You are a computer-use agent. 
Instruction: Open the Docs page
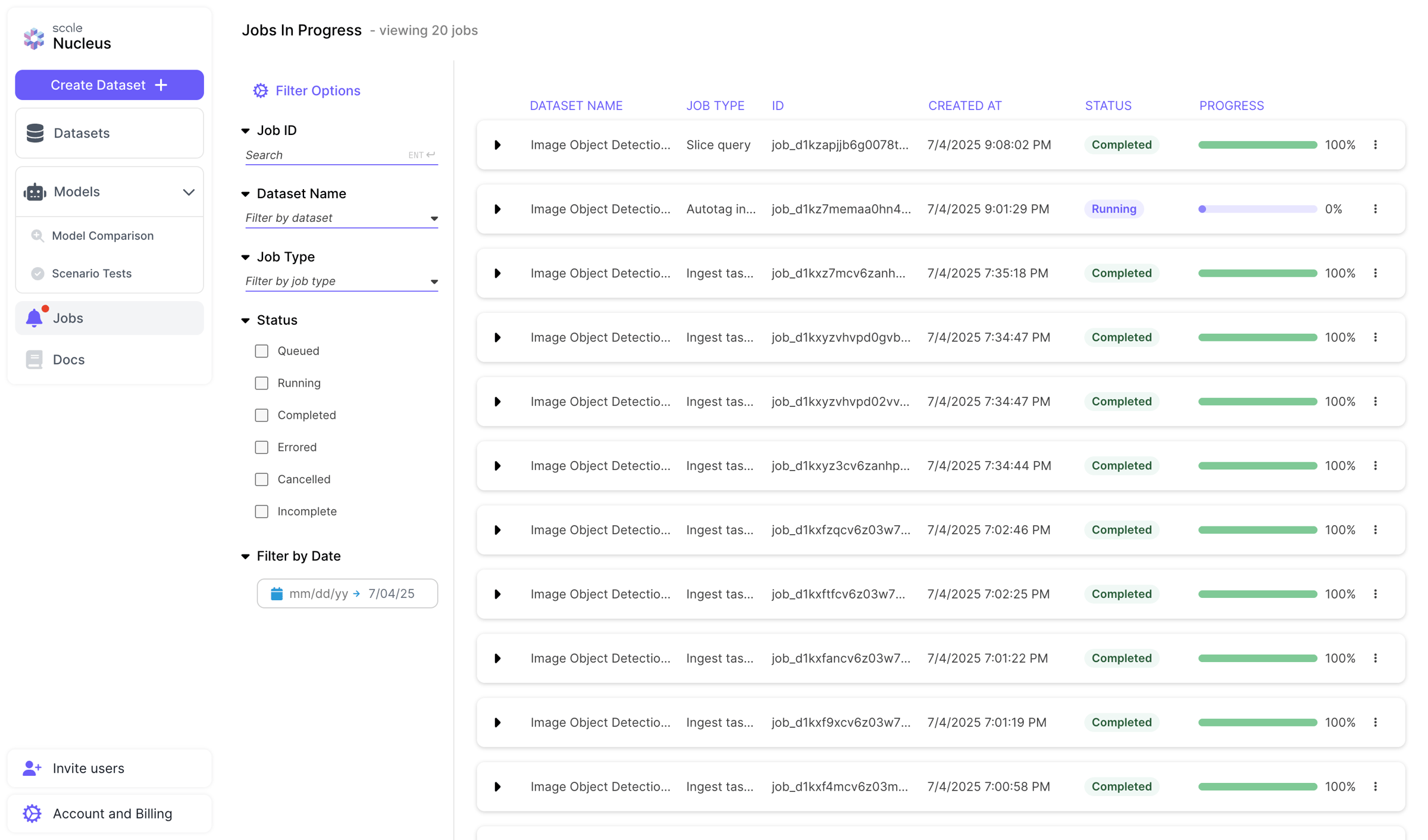(109, 359)
